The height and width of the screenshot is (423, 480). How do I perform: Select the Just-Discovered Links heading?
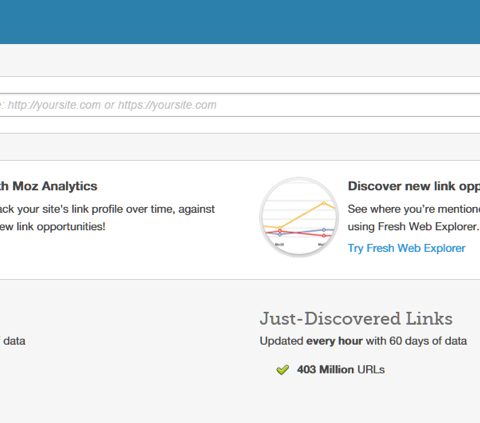356,318
